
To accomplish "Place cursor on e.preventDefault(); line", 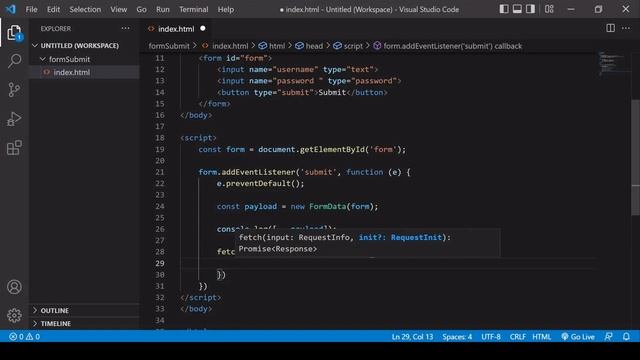I will (x=260, y=184).
